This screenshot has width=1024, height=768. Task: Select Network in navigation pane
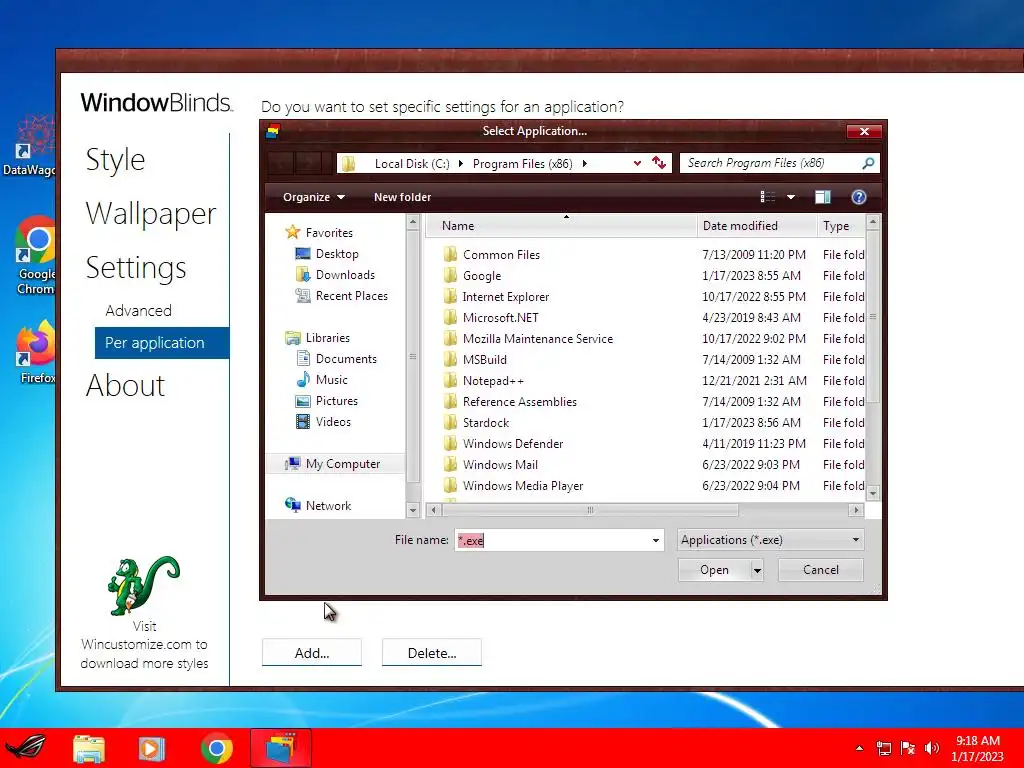[328, 505]
